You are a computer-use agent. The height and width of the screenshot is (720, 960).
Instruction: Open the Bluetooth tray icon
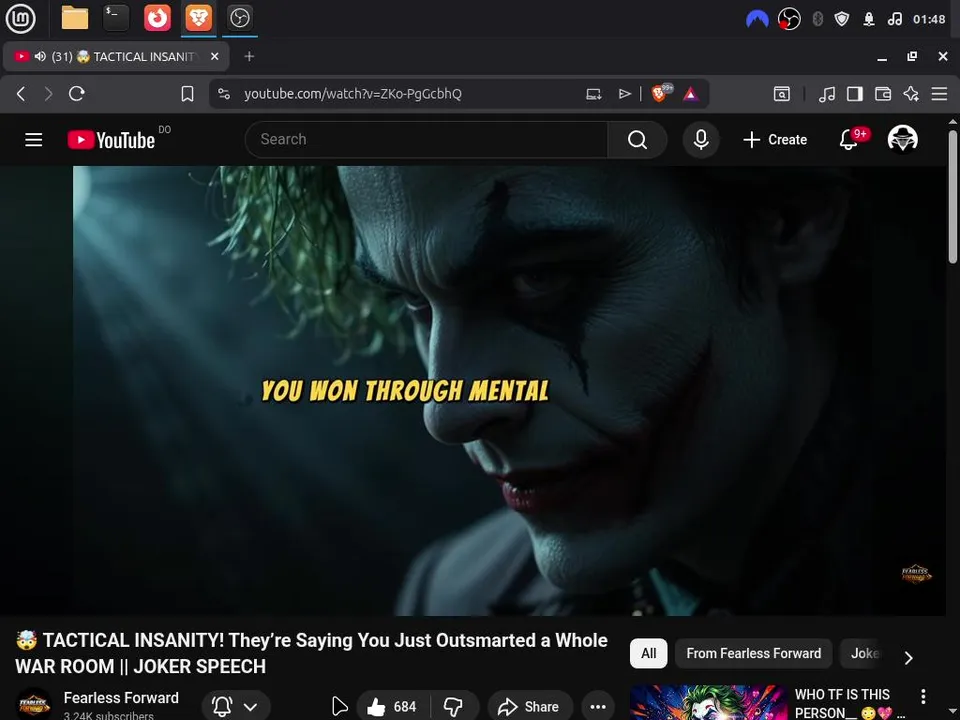817,20
